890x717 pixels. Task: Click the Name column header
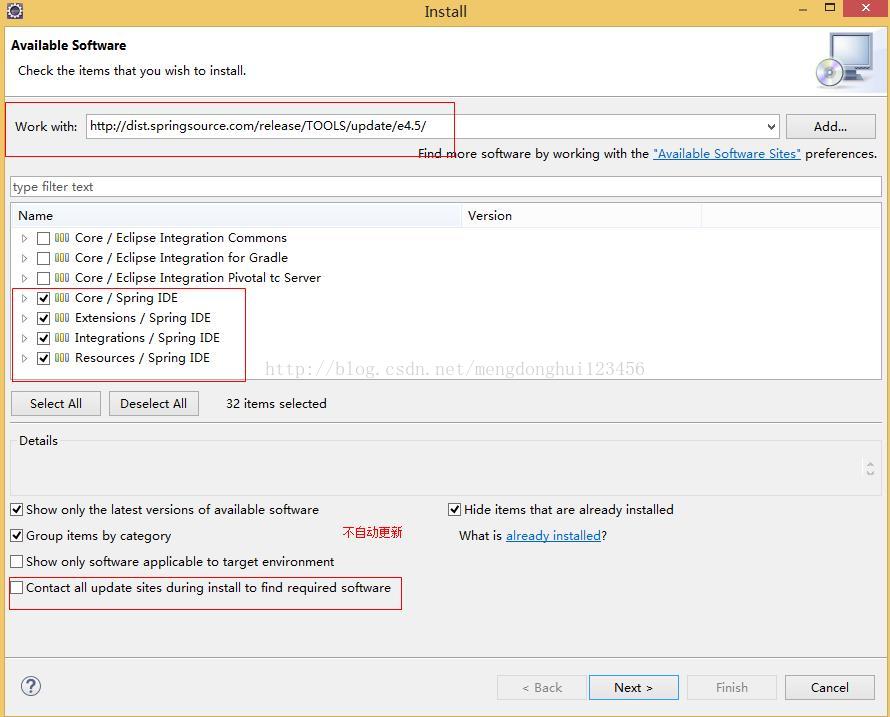[x=236, y=216]
